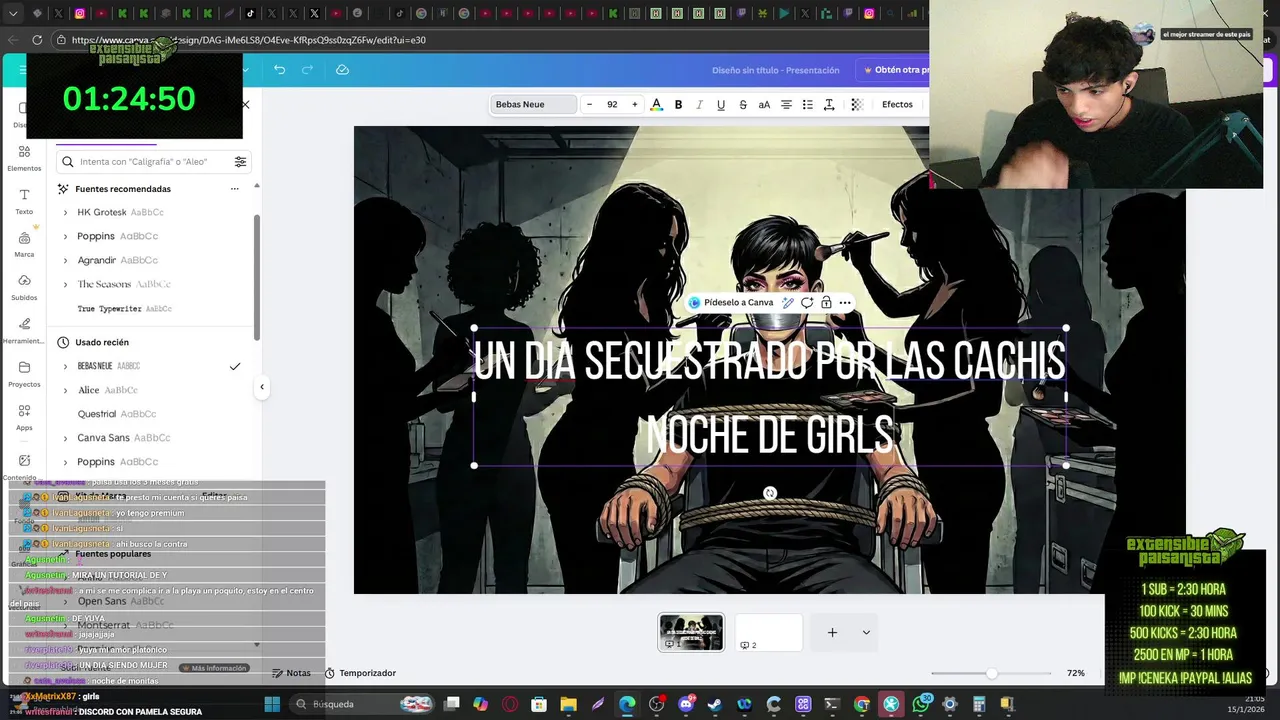The height and width of the screenshot is (720, 1280).
Task: Expand The Seasons font styles
Action: [66, 284]
